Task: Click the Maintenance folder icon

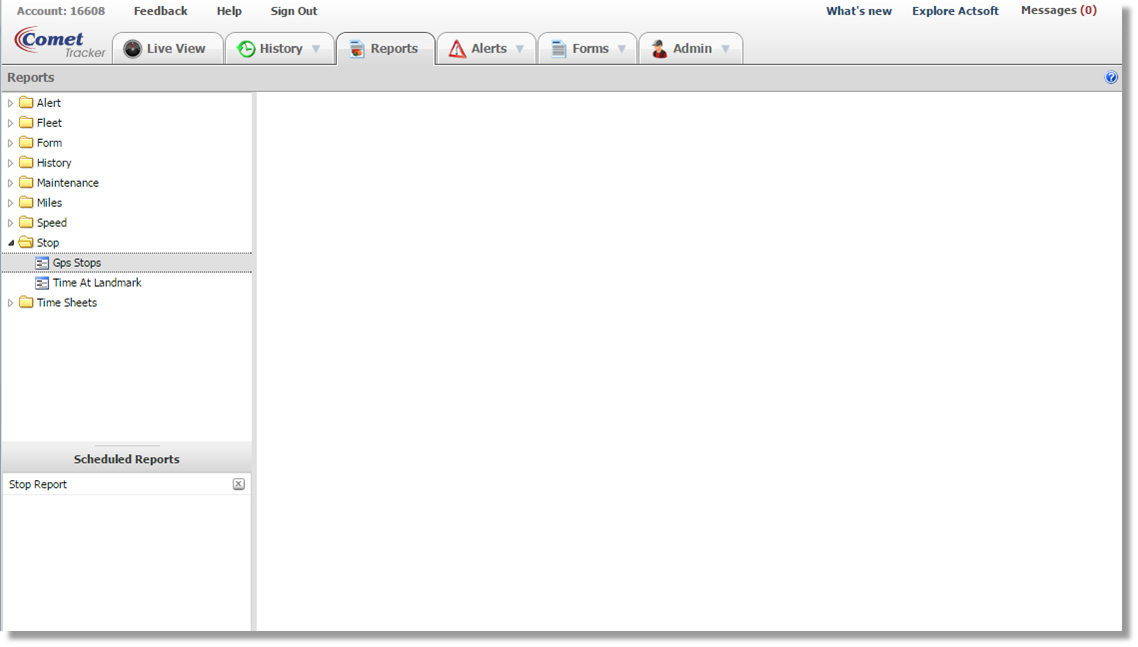Action: click(26, 182)
